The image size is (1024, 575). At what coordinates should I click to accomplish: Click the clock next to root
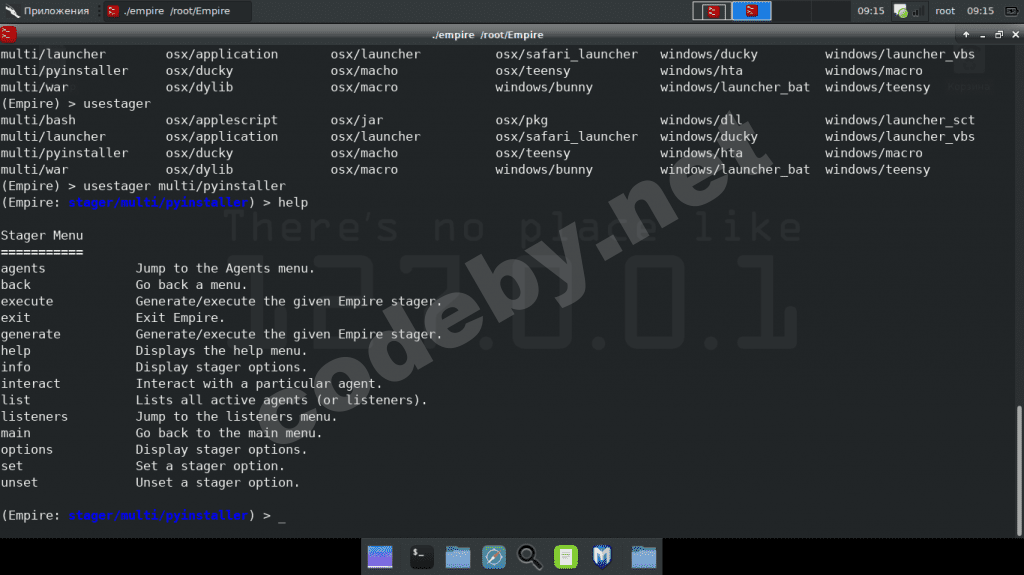point(980,11)
